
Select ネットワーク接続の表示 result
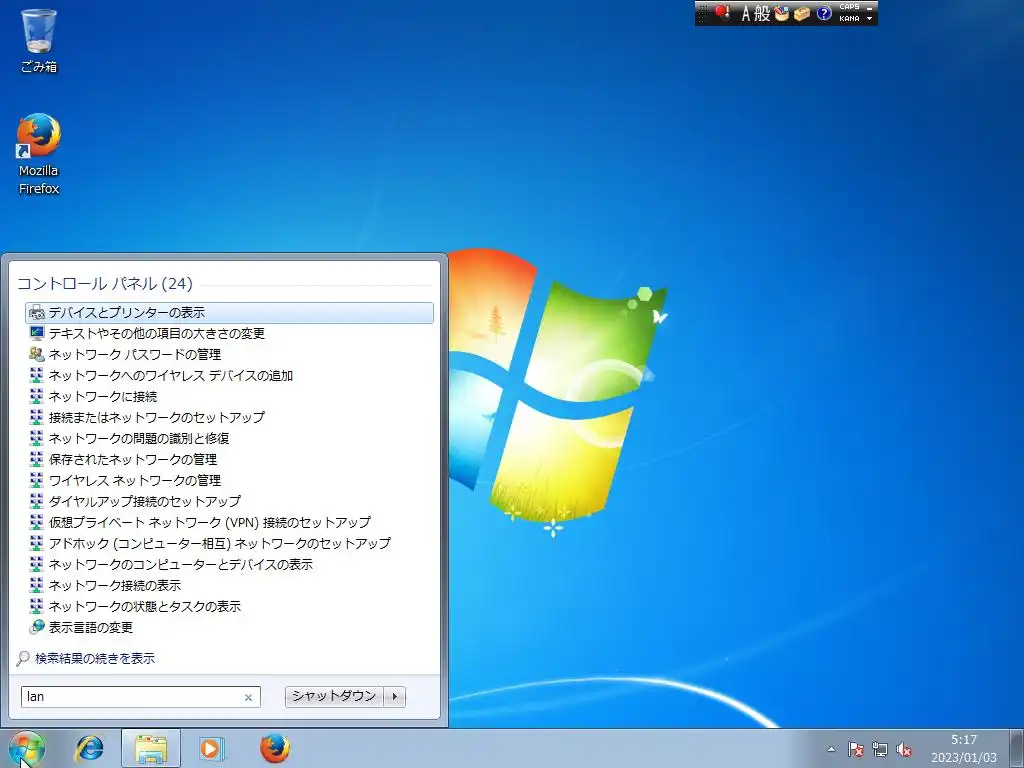pos(229,585)
